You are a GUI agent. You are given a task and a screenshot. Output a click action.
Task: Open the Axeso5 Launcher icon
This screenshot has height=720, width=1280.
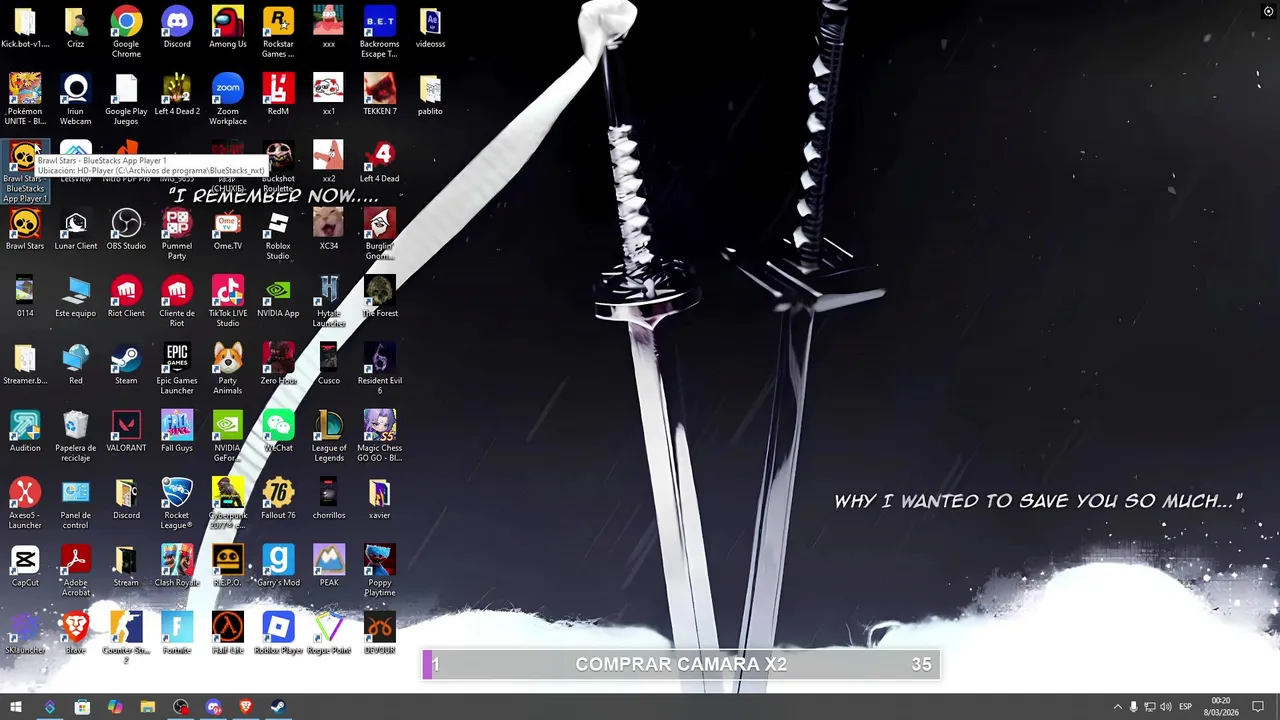tap(25, 502)
